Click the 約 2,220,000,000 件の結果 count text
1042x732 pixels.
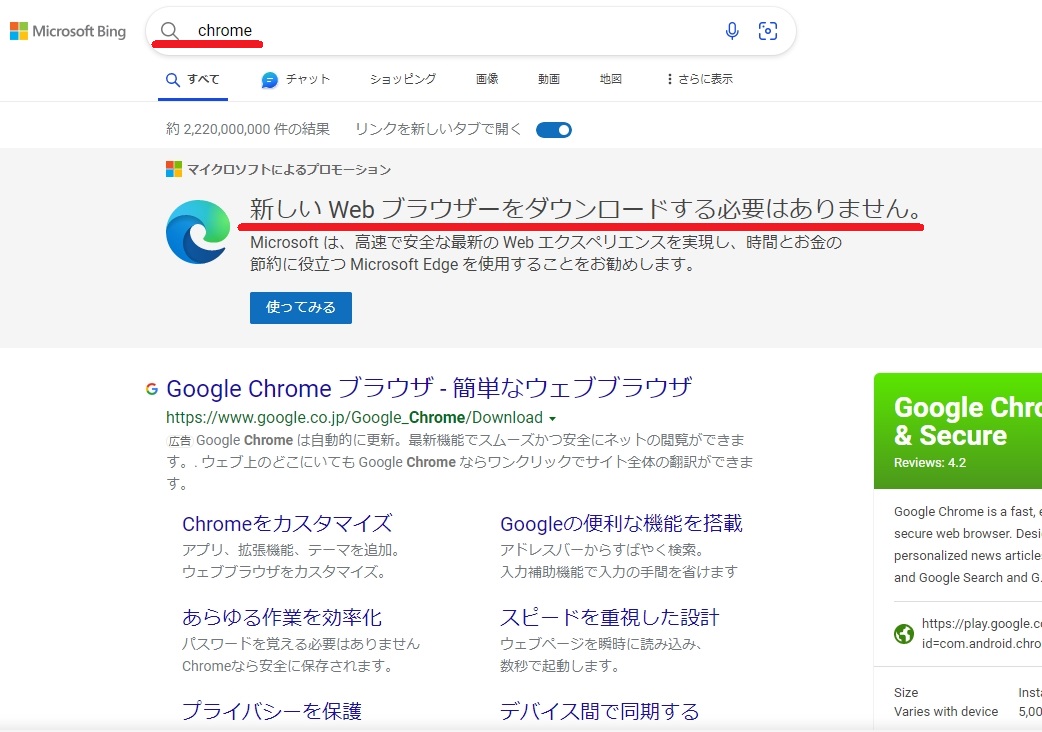pyautogui.click(x=248, y=129)
